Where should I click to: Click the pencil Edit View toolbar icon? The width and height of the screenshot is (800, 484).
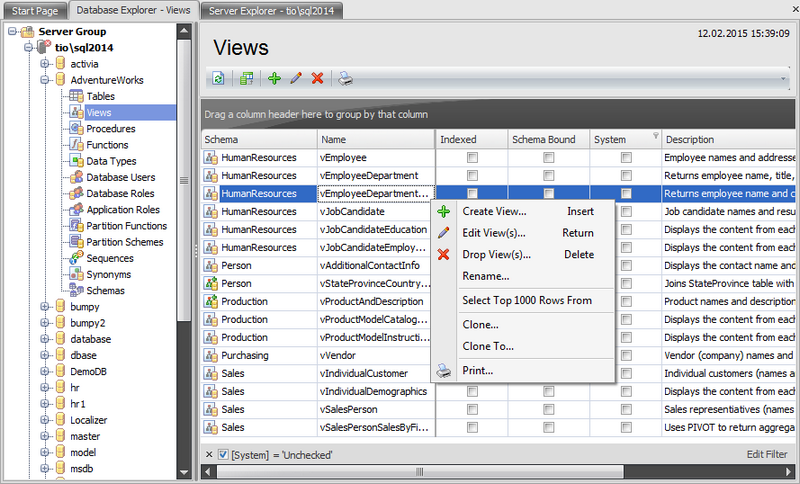click(x=296, y=78)
